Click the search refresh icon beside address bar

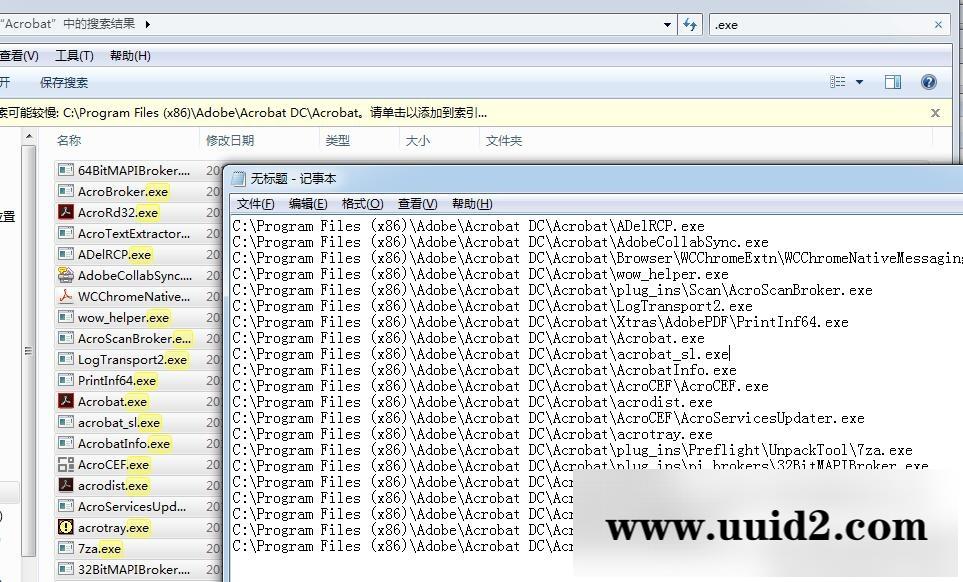point(690,24)
